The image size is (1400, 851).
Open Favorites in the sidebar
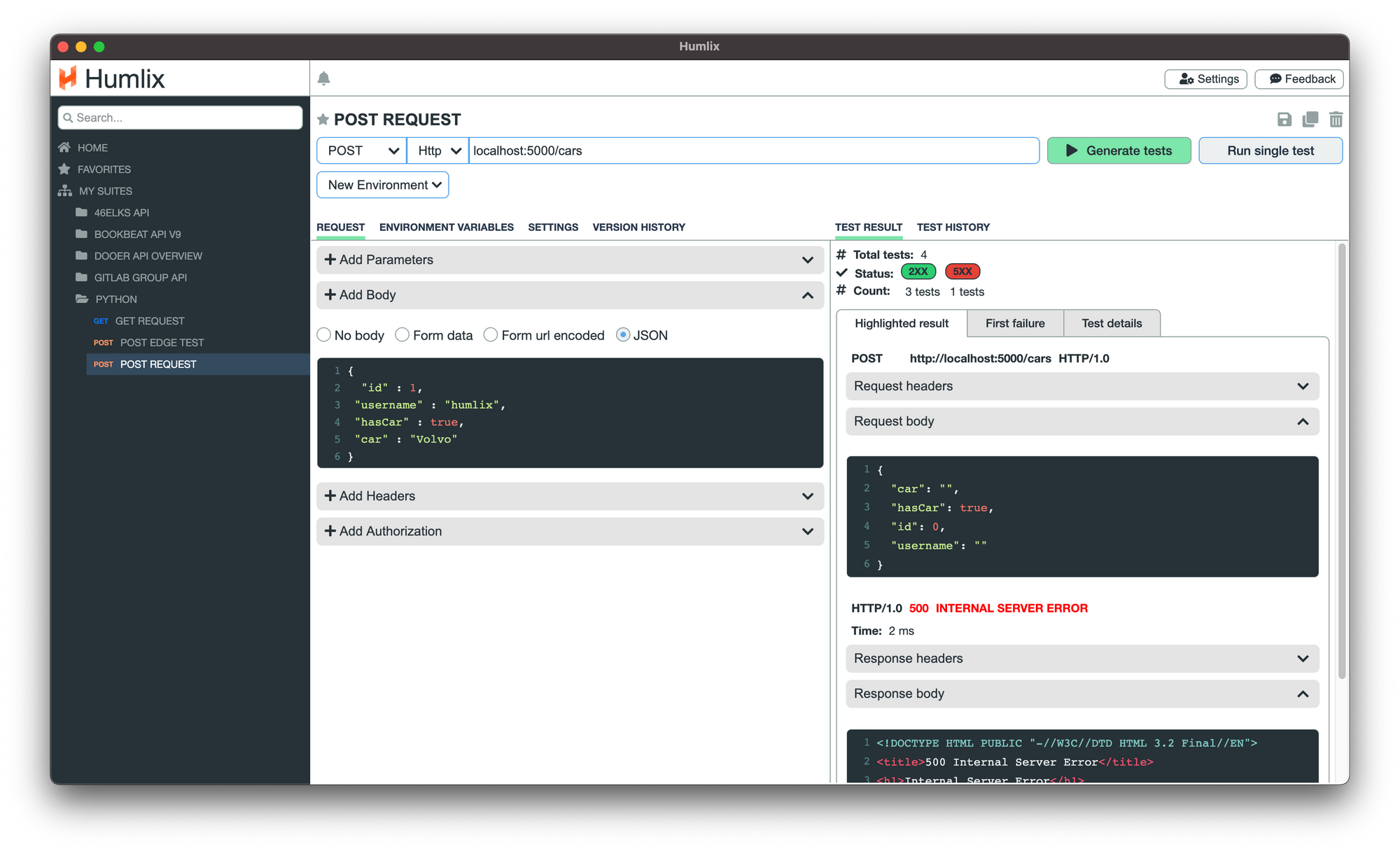click(104, 169)
